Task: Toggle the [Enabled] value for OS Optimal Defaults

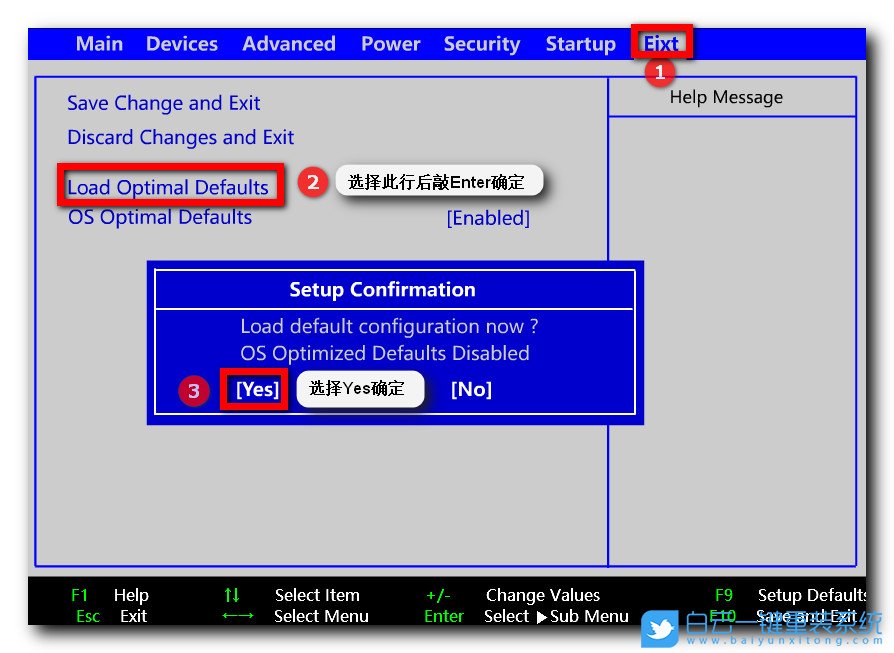Action: (x=488, y=218)
